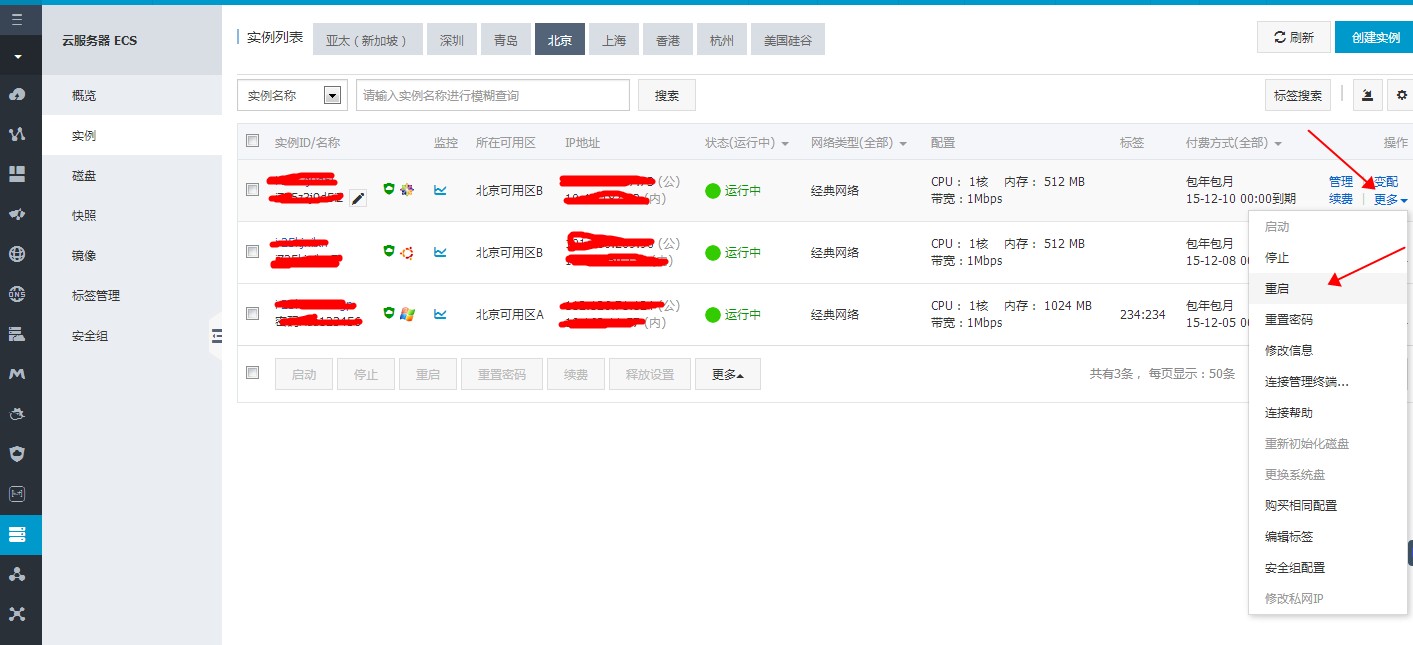Image resolution: width=1413 pixels, height=645 pixels.
Task: Open monitoring chart icon for the third instance
Action: click(x=440, y=314)
